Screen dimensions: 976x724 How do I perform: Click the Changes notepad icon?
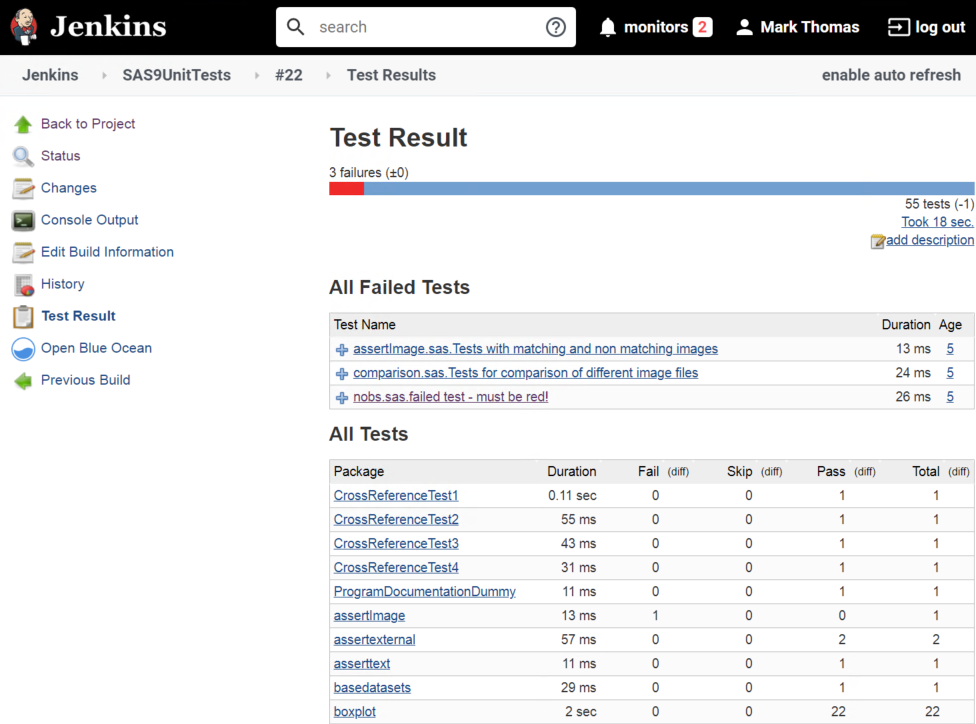coord(23,188)
